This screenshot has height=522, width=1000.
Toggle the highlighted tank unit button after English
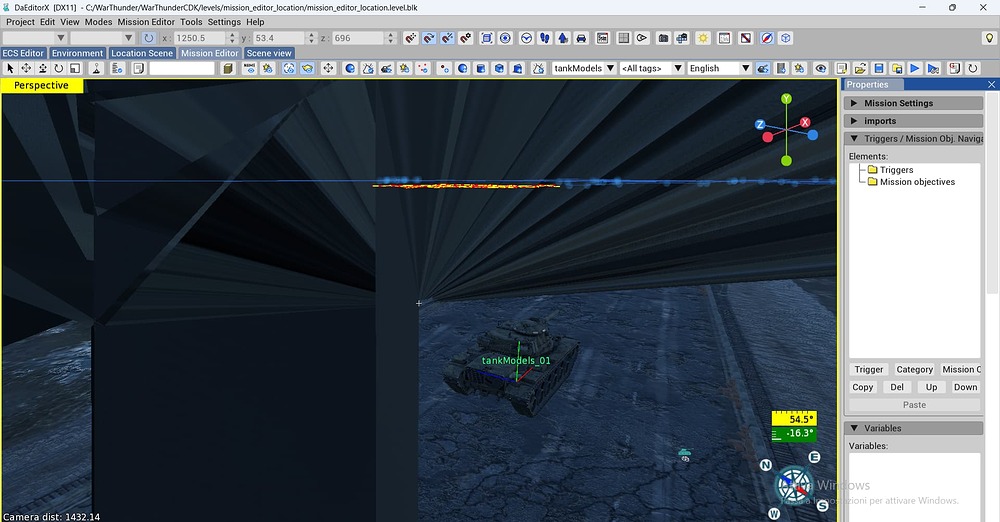click(763, 68)
